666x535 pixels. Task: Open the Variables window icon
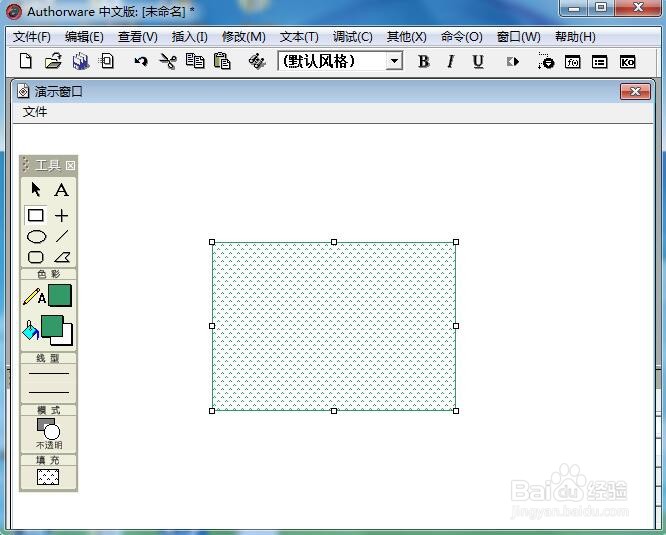[600, 62]
